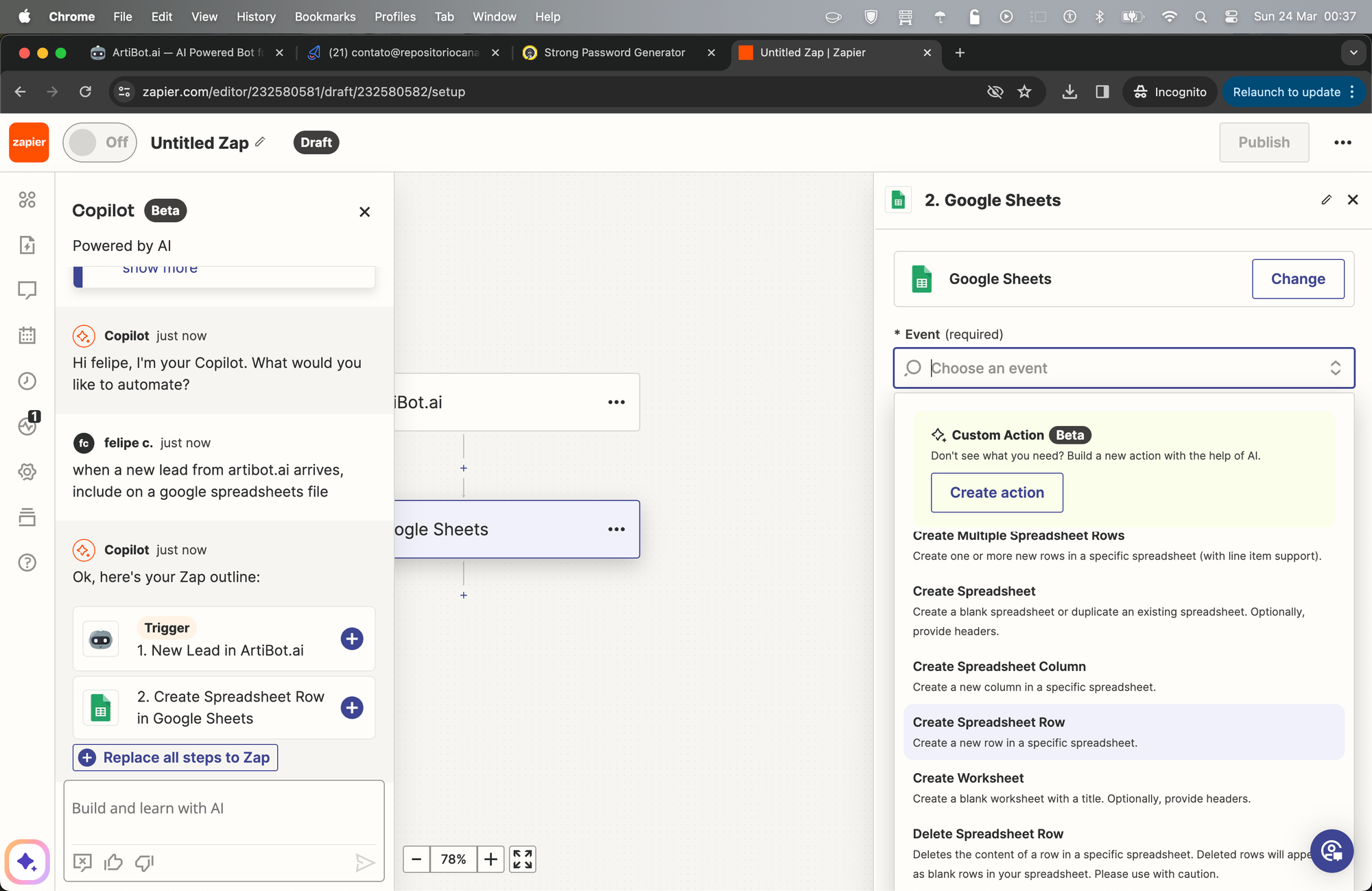The height and width of the screenshot is (891, 1372).
Task: Add the Create Spreadsheet Row step plus
Action: click(352, 707)
